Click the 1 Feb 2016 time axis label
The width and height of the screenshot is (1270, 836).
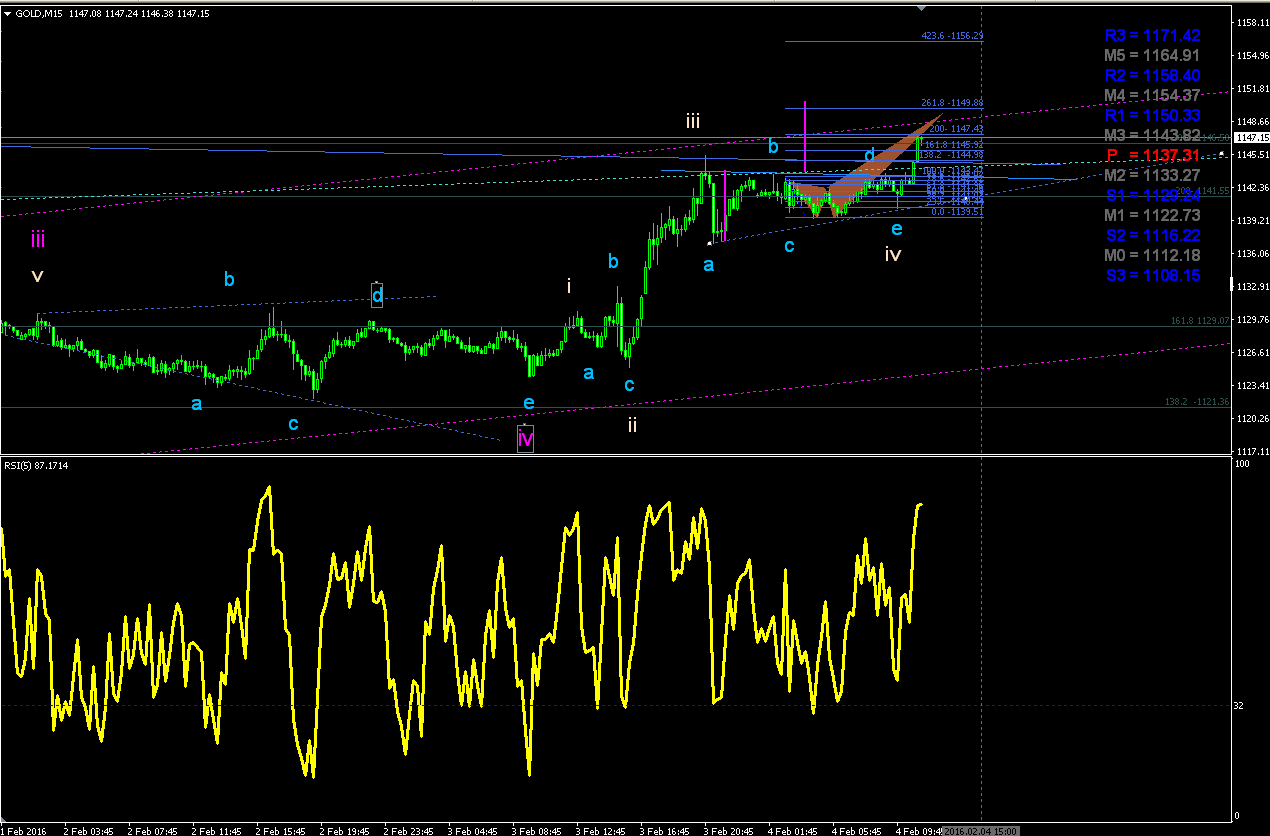click(24, 830)
